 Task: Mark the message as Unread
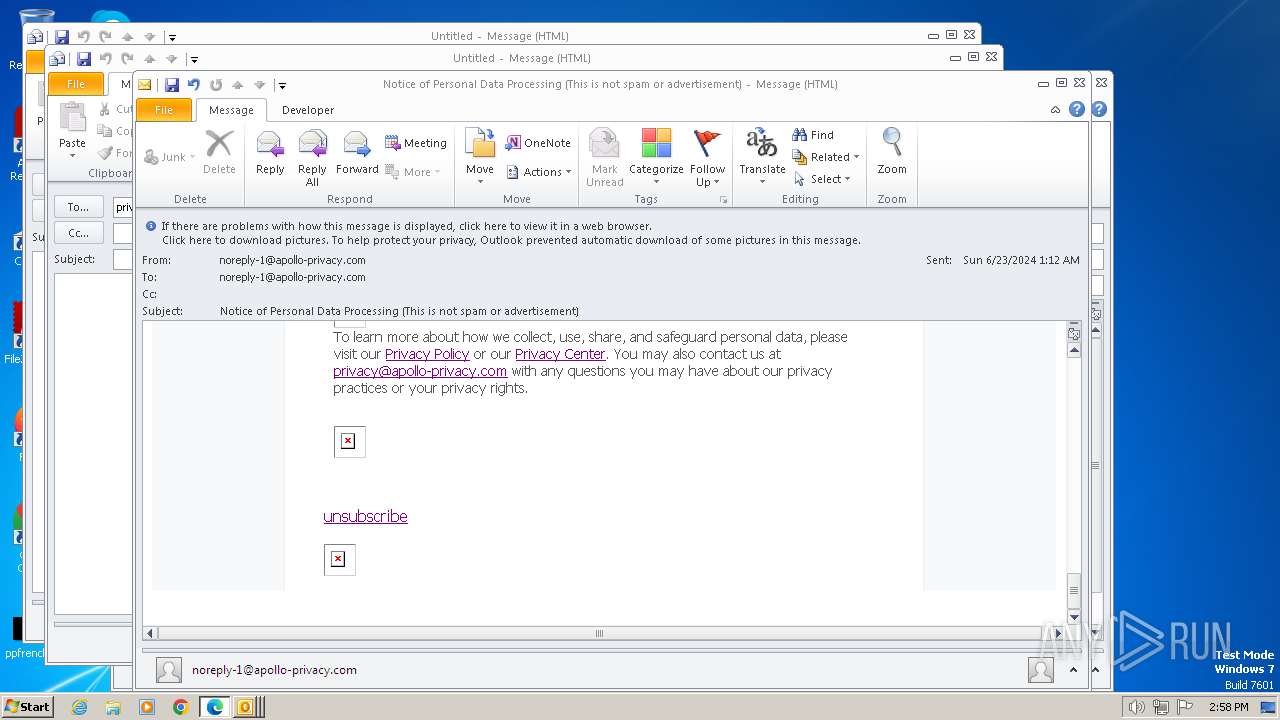[x=604, y=158]
